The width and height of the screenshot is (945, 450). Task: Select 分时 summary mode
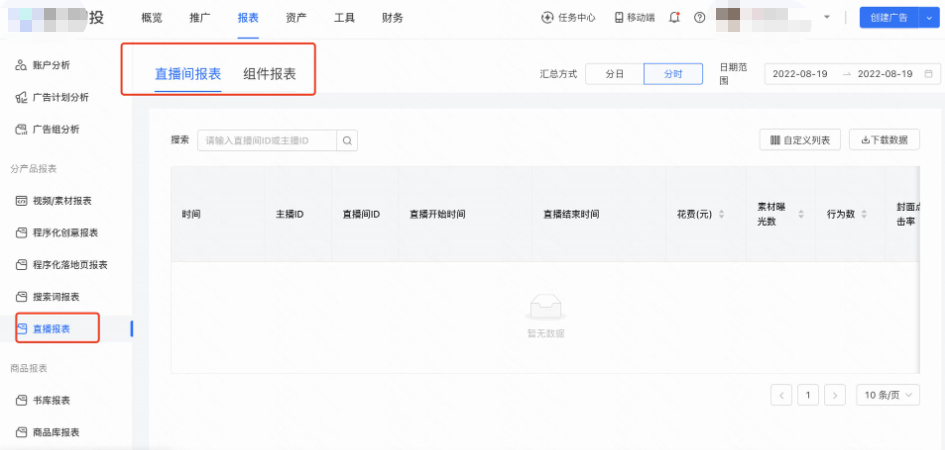673,73
